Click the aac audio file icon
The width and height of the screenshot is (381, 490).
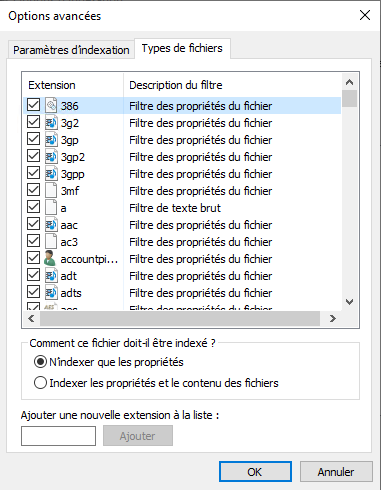[51, 225]
